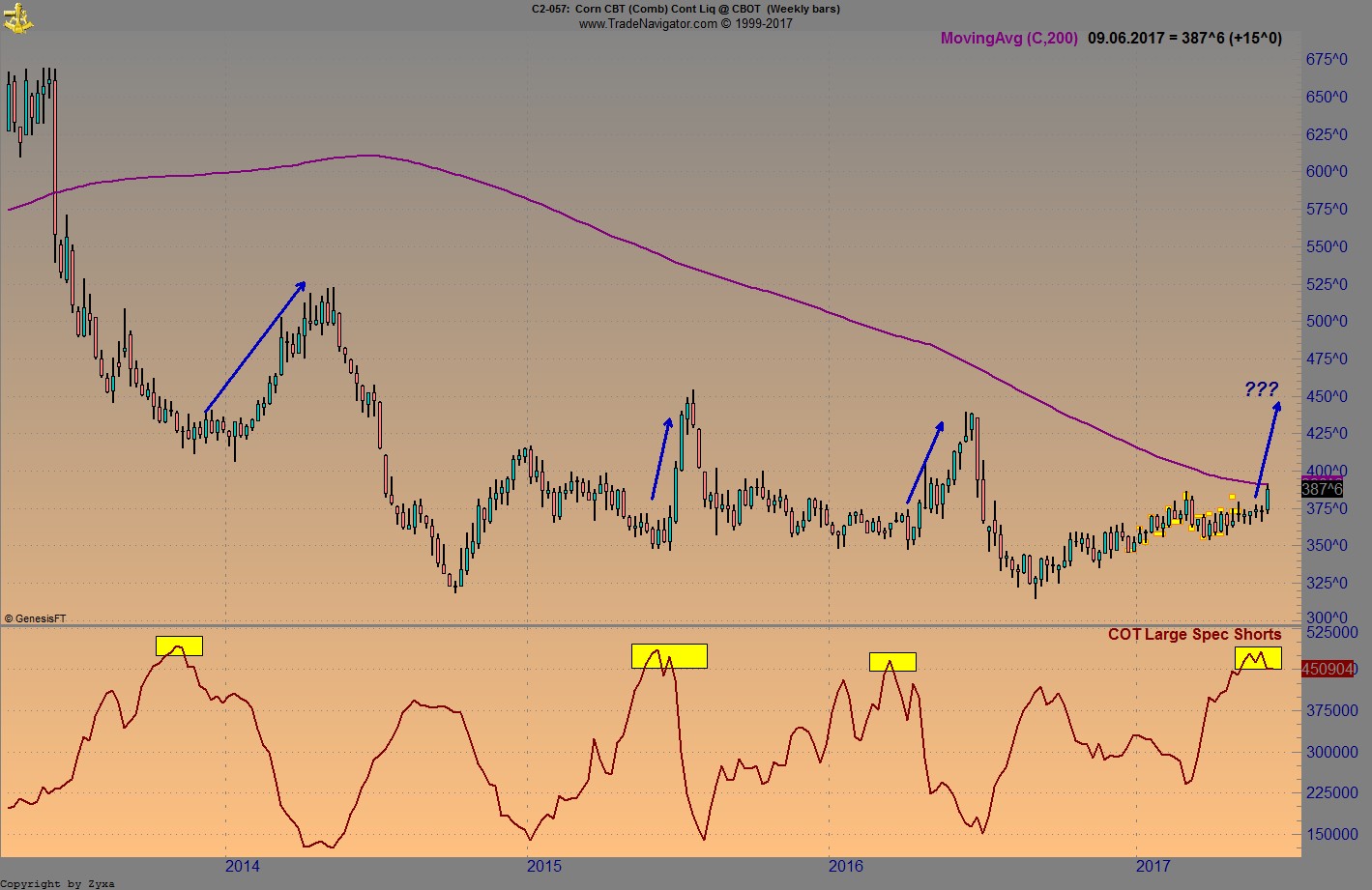Image resolution: width=1372 pixels, height=890 pixels.
Task: Select the COT Large Spec Shorts indicator
Action: click(x=1194, y=634)
